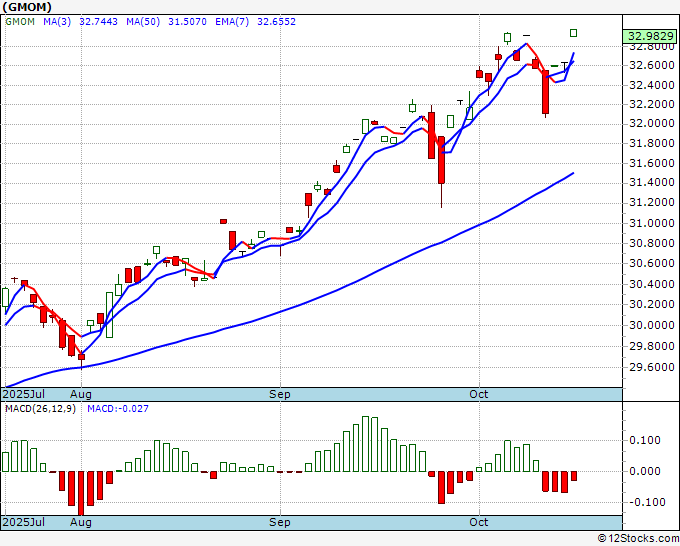Click Oct on the price chart date axis
This screenshot has width=680, height=546.
click(479, 394)
